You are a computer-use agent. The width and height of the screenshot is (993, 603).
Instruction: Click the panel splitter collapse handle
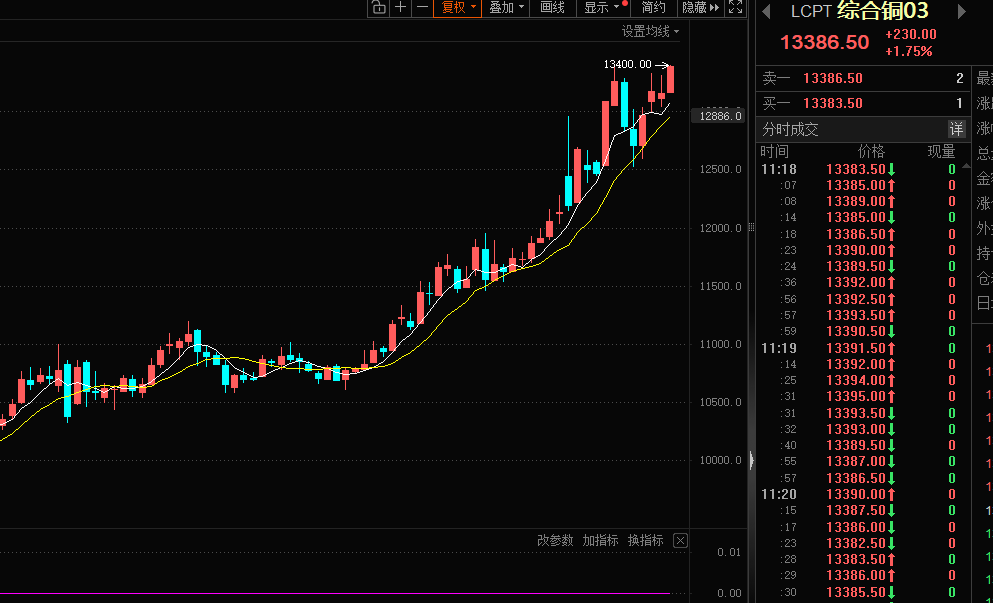tap(751, 460)
